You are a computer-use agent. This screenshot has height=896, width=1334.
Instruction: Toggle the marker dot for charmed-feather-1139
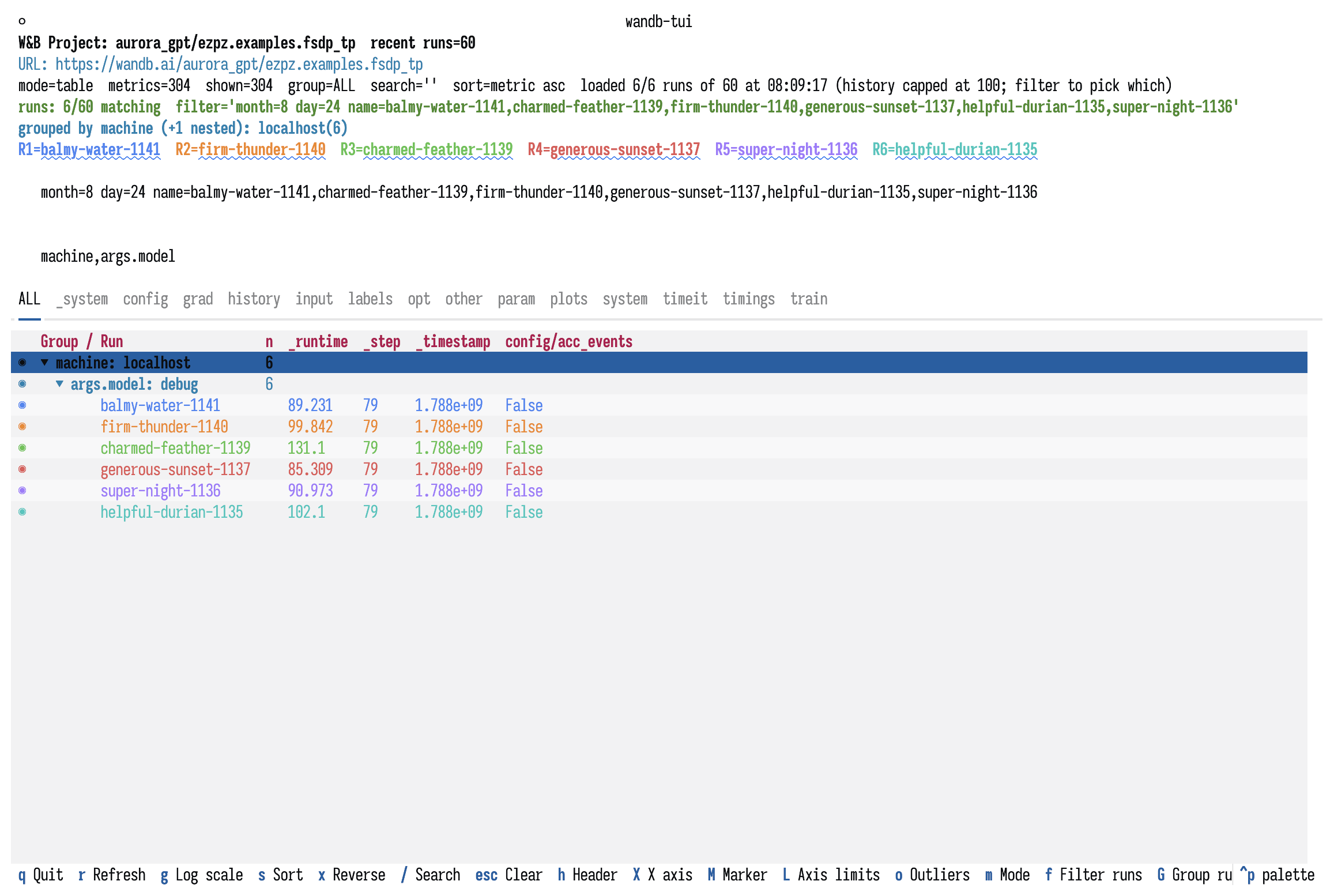22,448
